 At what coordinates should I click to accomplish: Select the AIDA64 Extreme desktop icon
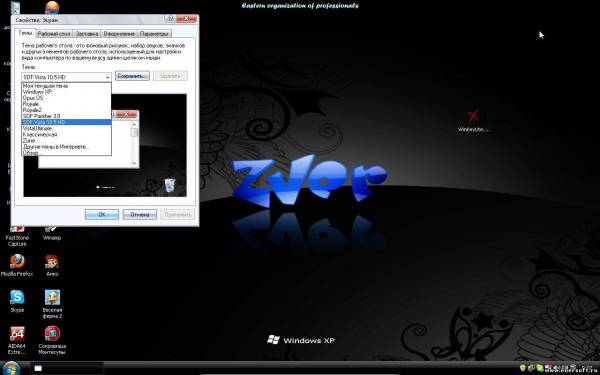(x=17, y=340)
